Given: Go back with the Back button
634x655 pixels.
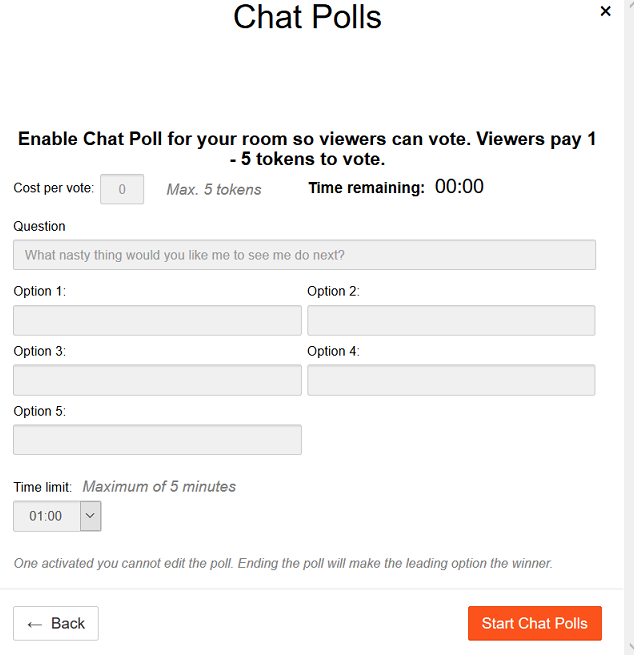Looking at the screenshot, I should click(x=56, y=623).
